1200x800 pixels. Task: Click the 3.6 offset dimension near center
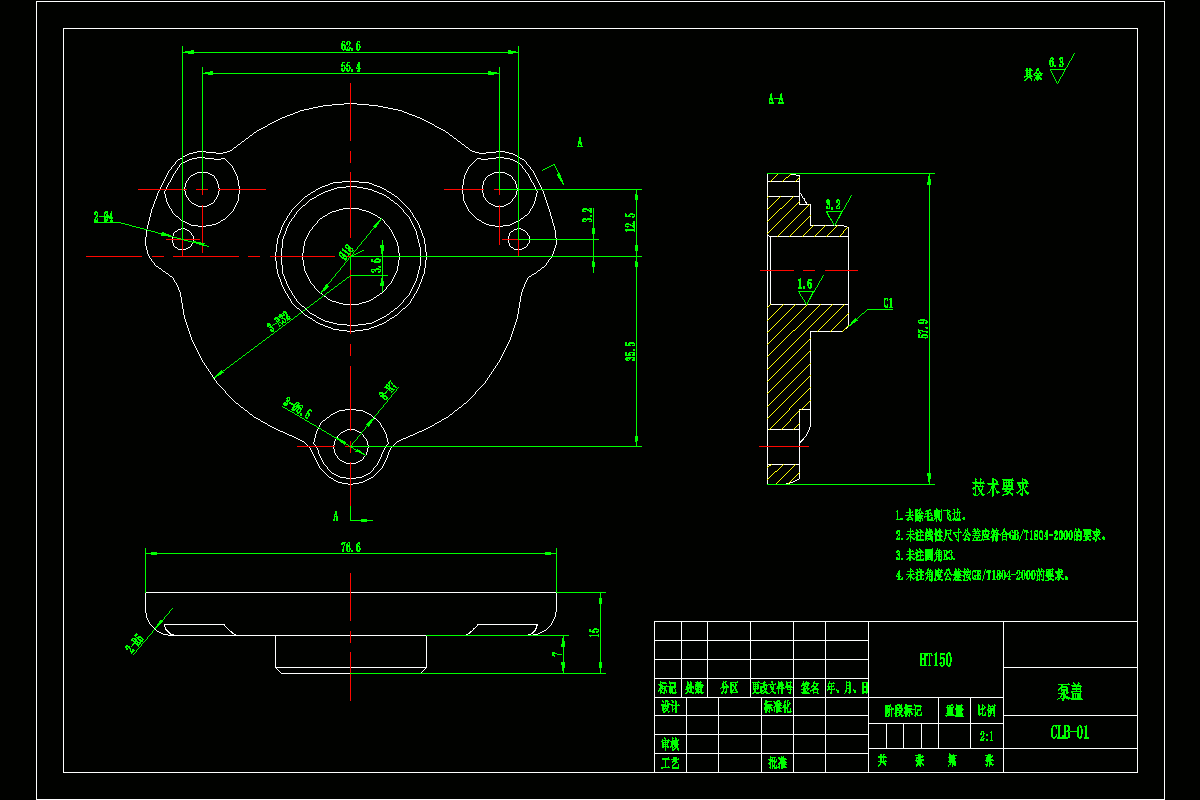(376, 266)
